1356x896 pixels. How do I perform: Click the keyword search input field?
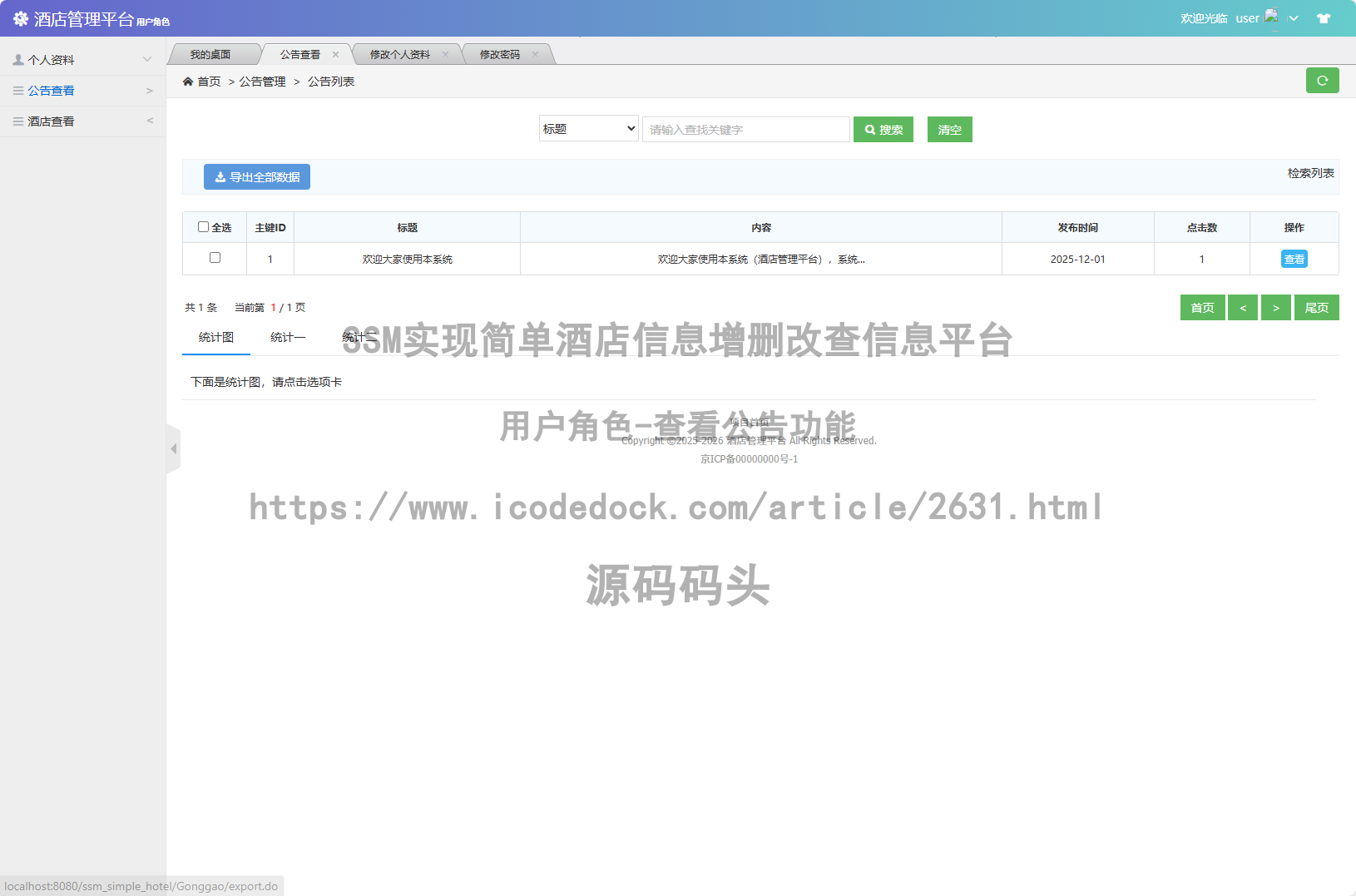tap(745, 129)
